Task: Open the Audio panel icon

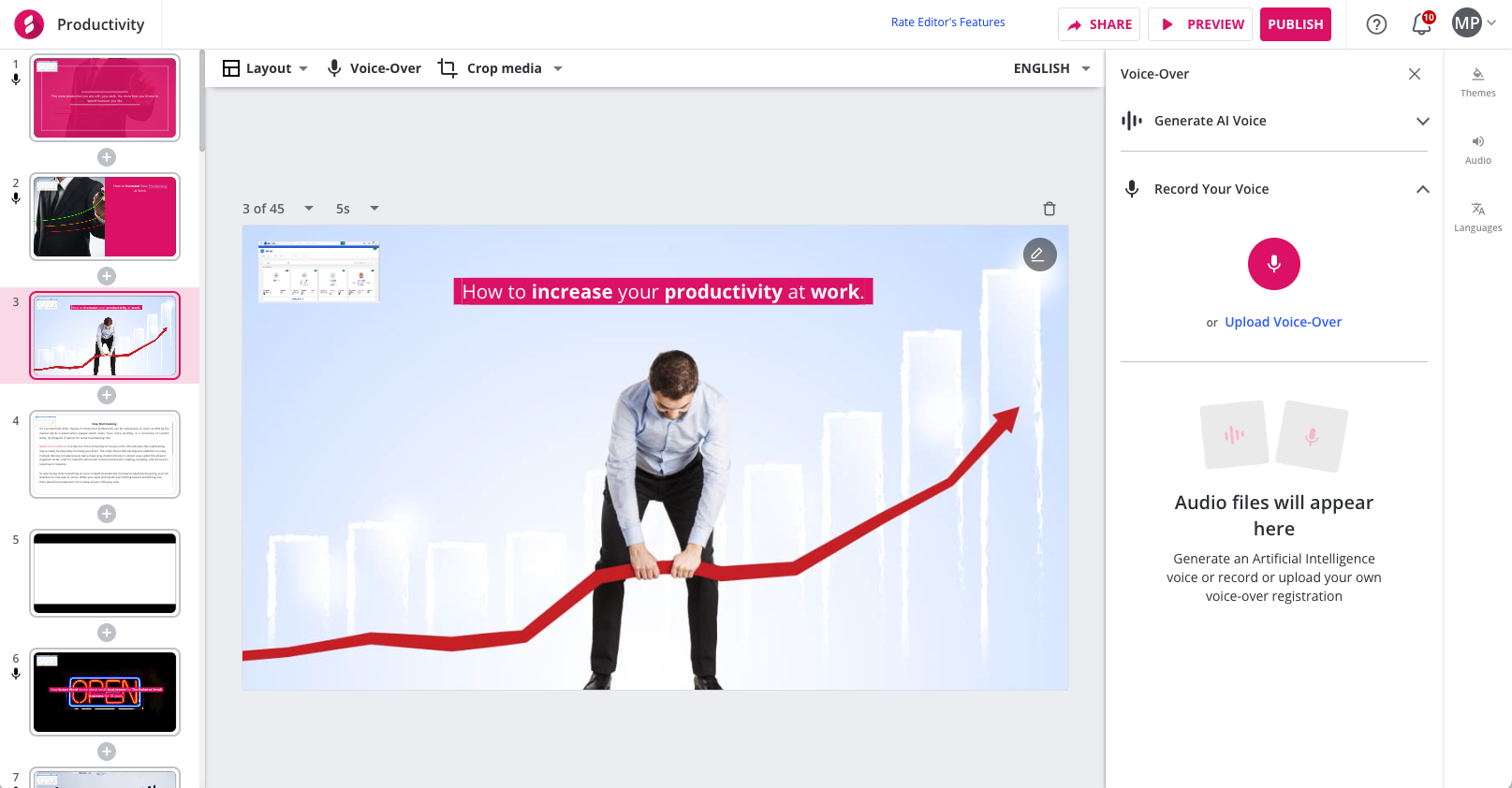Action: (x=1478, y=150)
